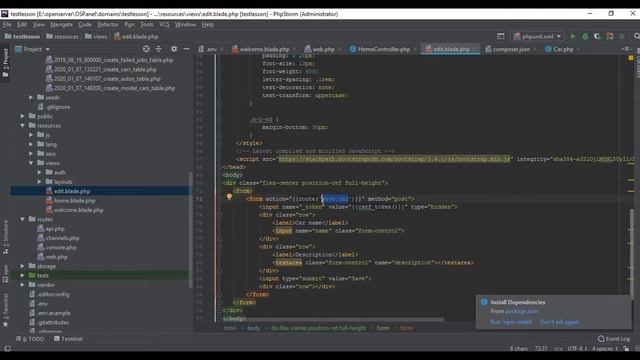Collapse the resources folder

click(22, 126)
